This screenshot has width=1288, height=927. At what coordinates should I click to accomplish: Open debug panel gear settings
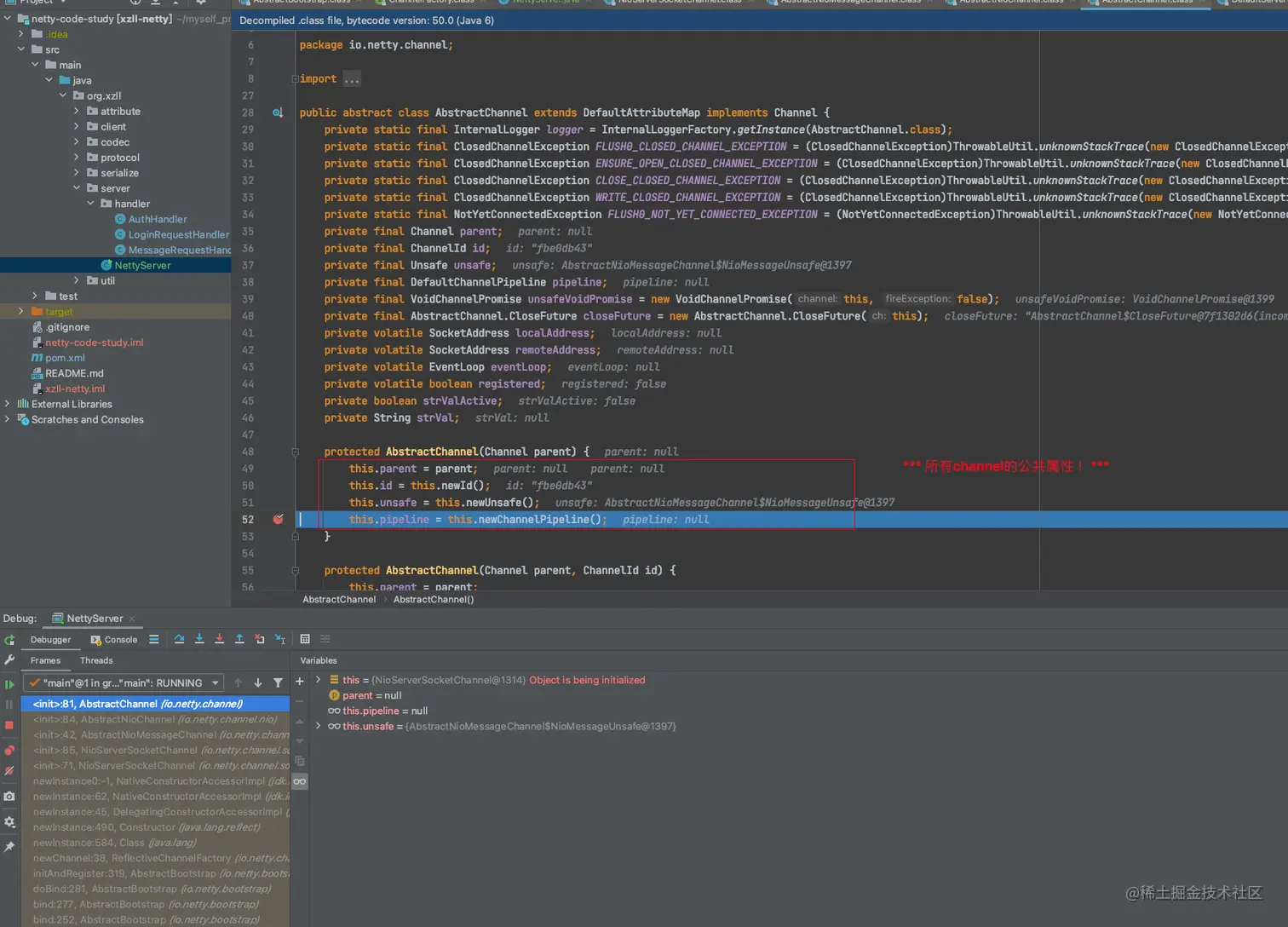[x=9, y=822]
